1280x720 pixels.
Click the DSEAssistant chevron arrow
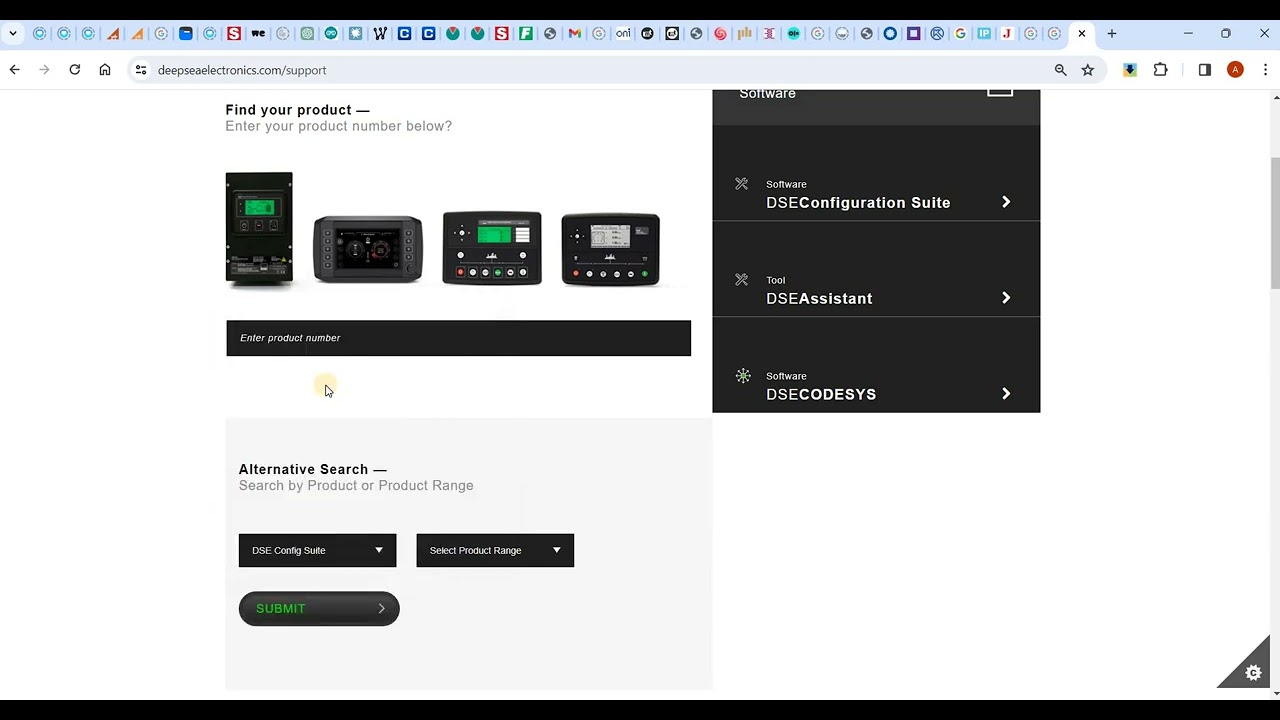coord(1006,298)
